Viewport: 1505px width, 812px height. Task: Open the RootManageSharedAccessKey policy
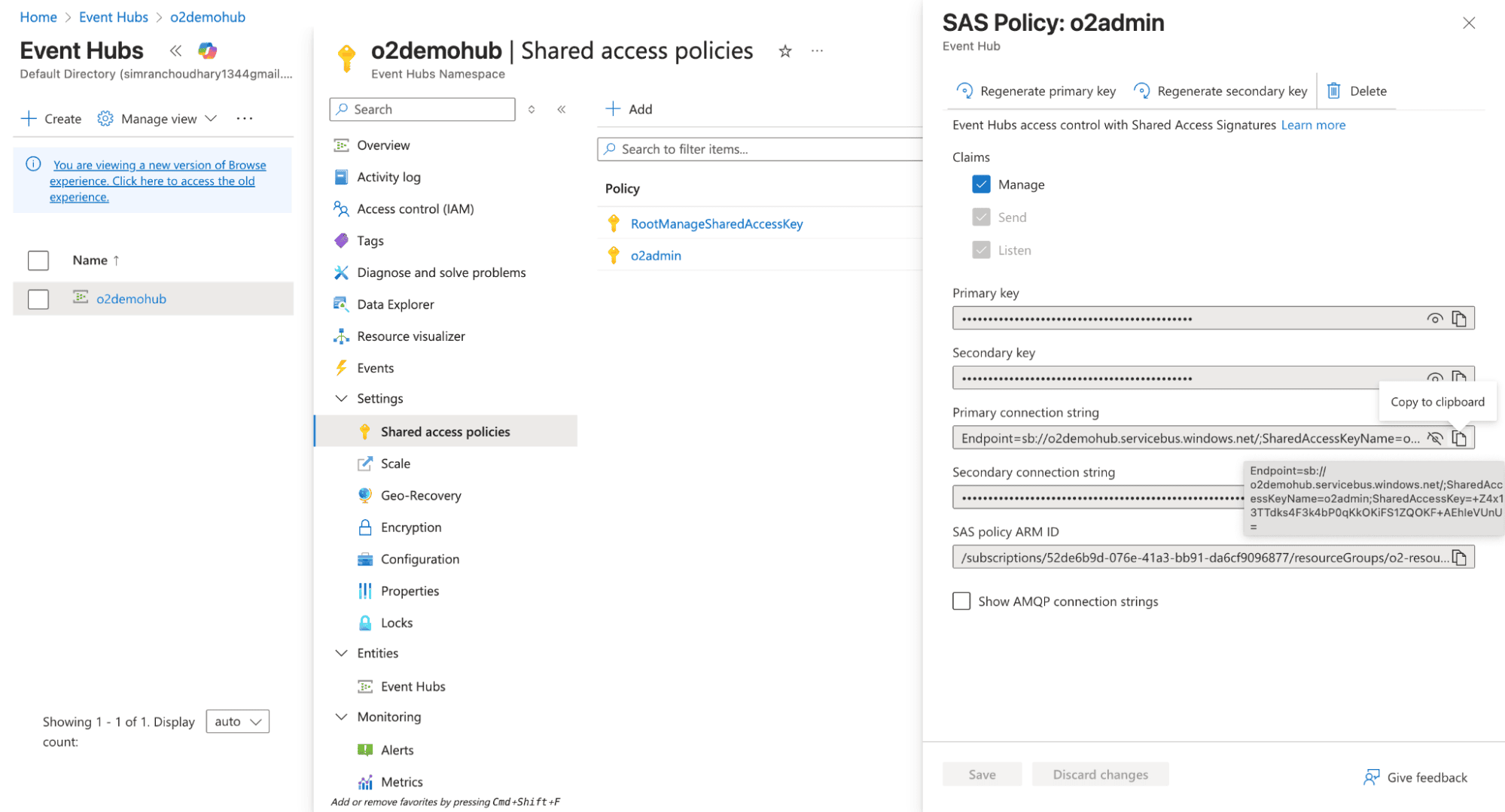[x=716, y=224]
